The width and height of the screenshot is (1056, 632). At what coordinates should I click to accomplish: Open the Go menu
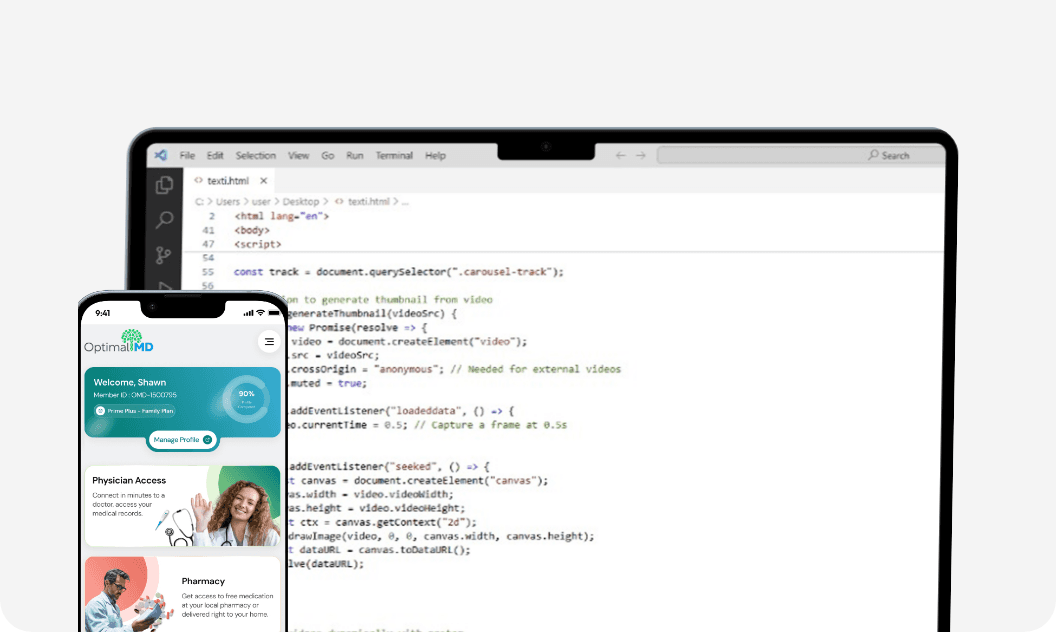tap(328, 155)
